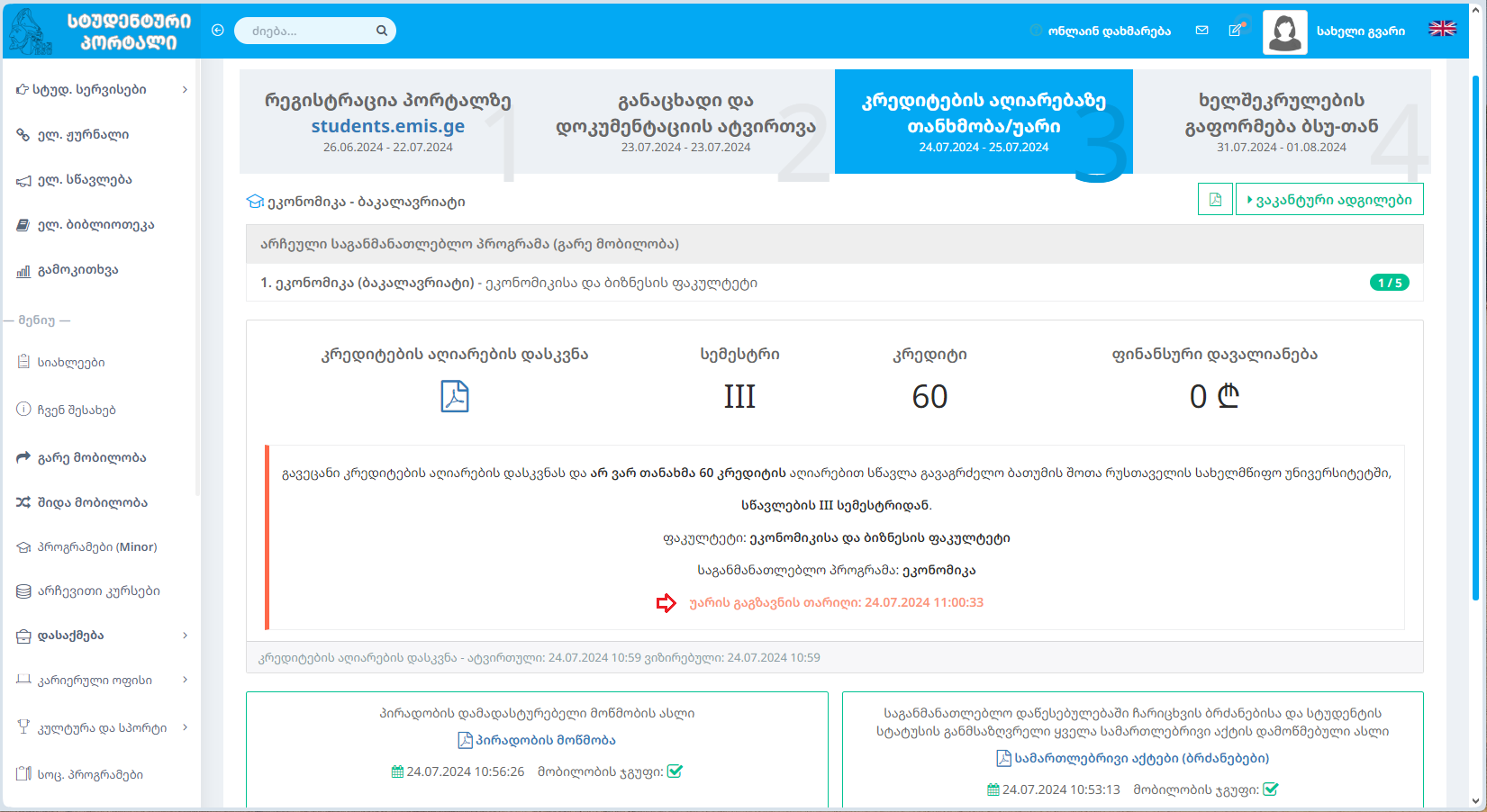Toggle mobility checkbox under სამართლებრივი აქტები
This screenshot has width=1487, height=812.
point(1271,789)
